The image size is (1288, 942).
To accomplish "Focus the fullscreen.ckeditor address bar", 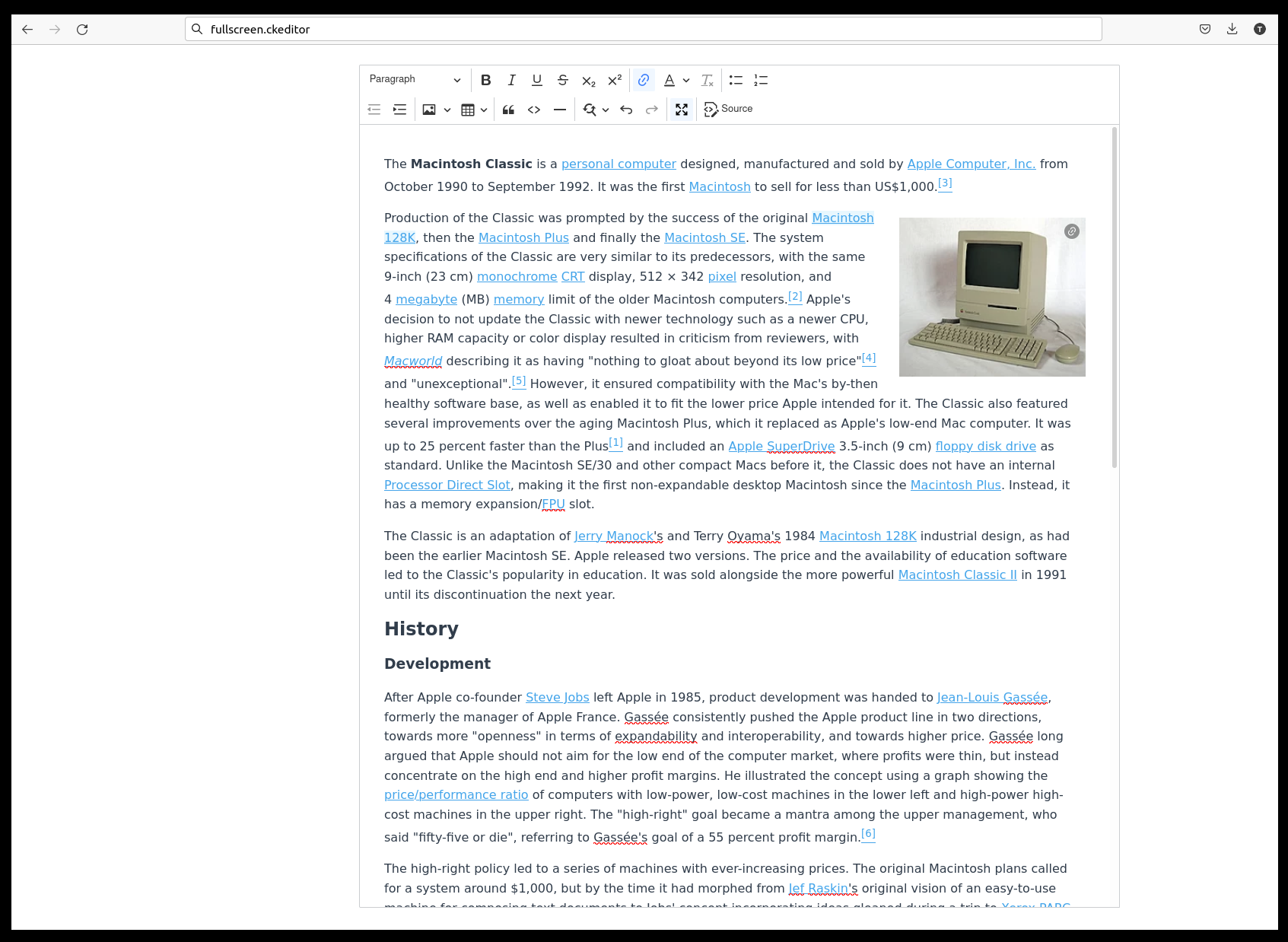I will pyautogui.click(x=644, y=30).
